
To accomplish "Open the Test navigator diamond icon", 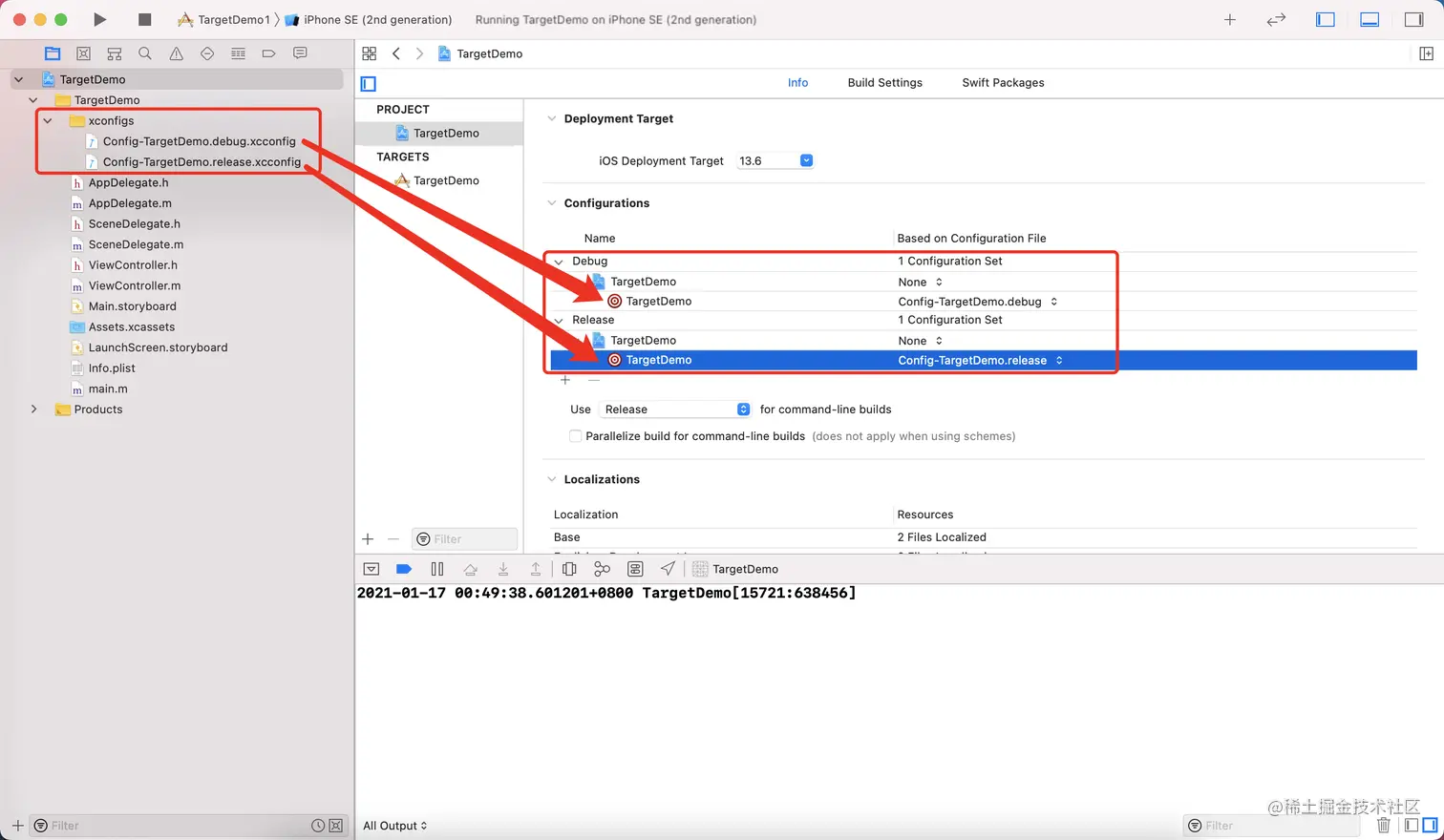I will tap(207, 53).
